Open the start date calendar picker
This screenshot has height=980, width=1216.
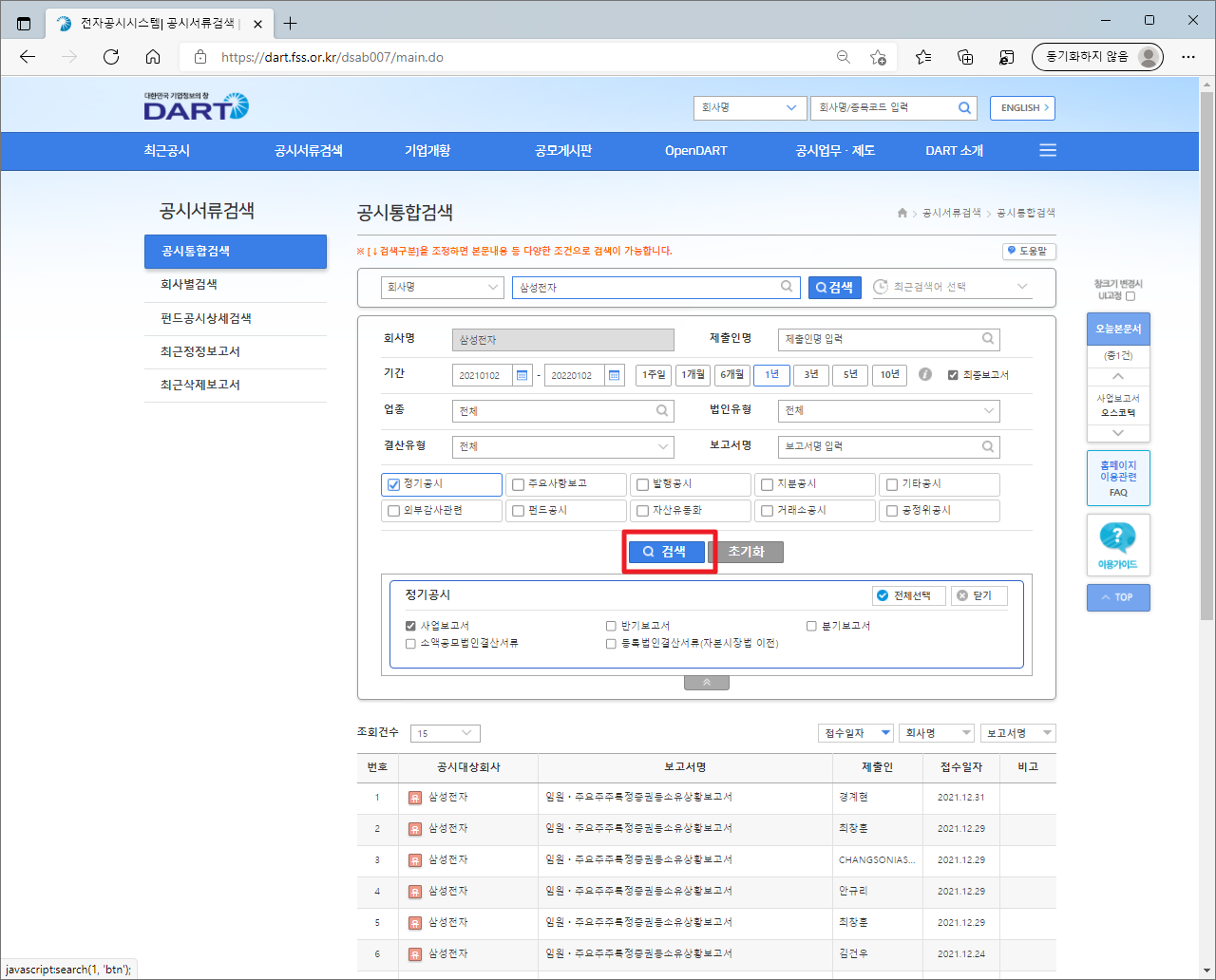(x=522, y=375)
